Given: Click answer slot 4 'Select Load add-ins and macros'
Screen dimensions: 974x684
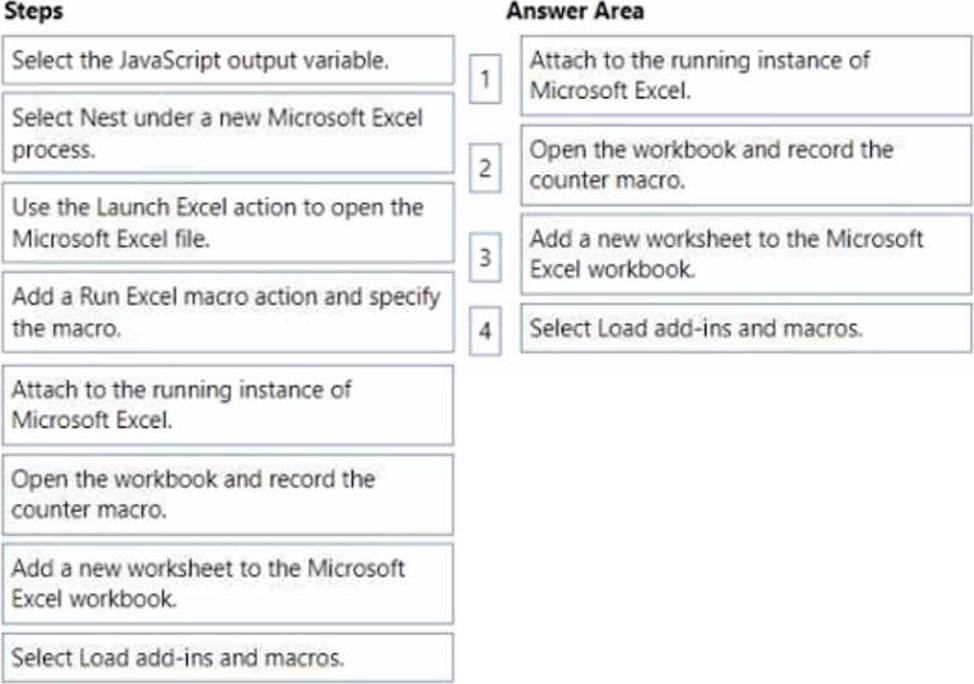Looking at the screenshot, I should coord(745,328).
